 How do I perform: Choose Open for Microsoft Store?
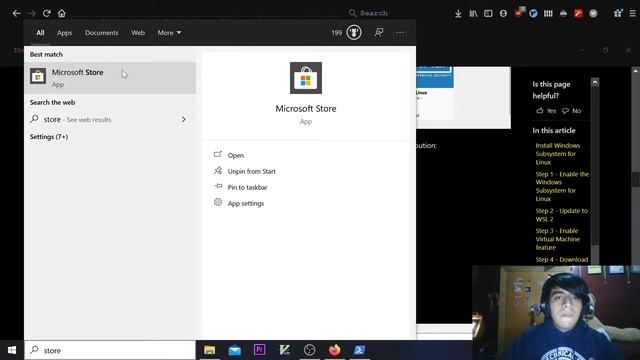pos(236,155)
